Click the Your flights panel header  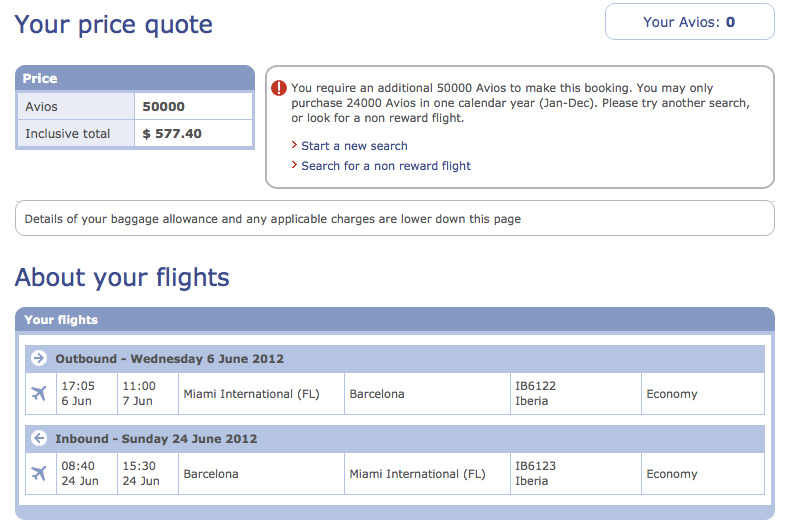pyautogui.click(x=395, y=320)
